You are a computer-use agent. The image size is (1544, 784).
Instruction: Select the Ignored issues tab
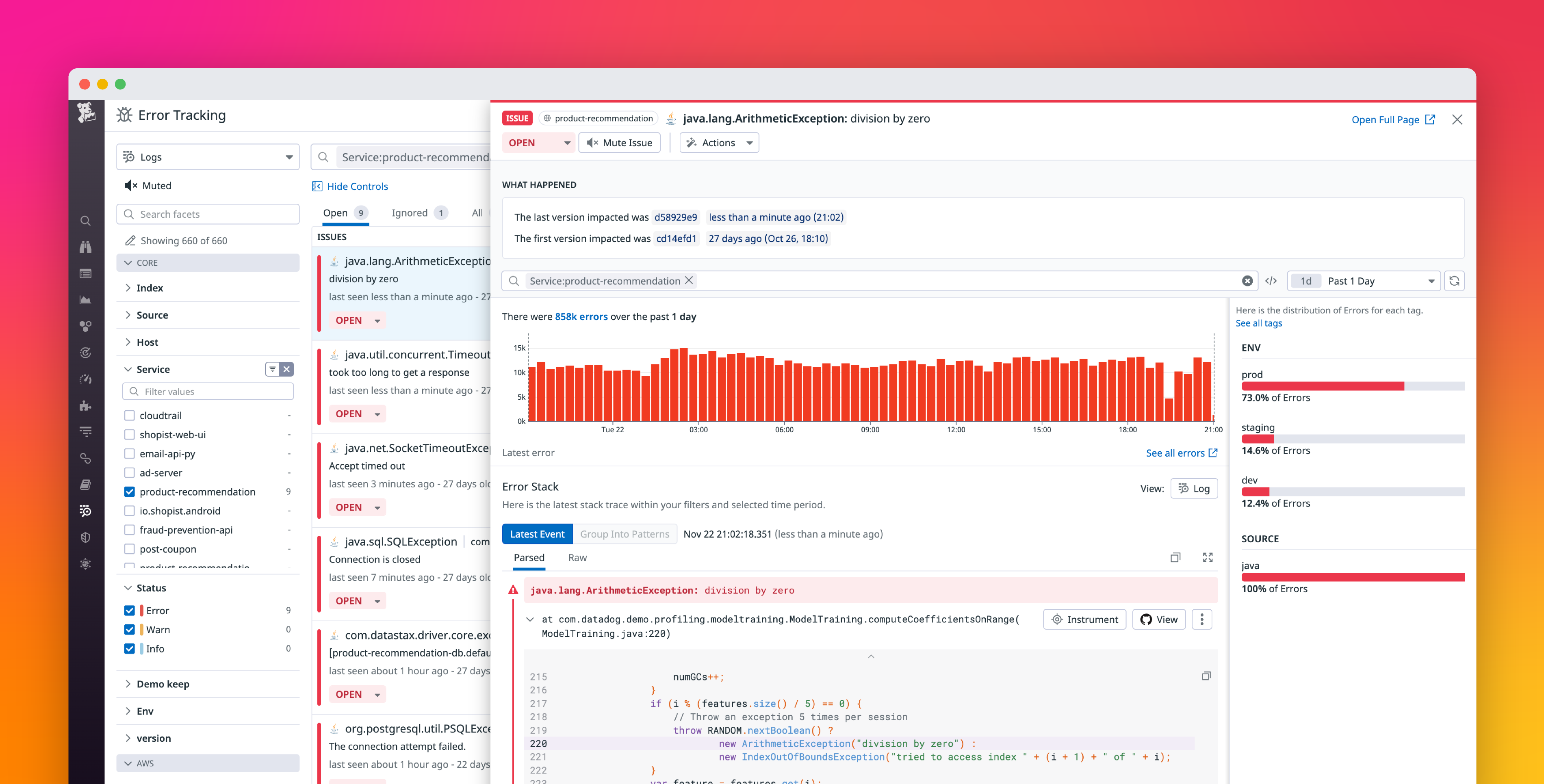click(410, 213)
